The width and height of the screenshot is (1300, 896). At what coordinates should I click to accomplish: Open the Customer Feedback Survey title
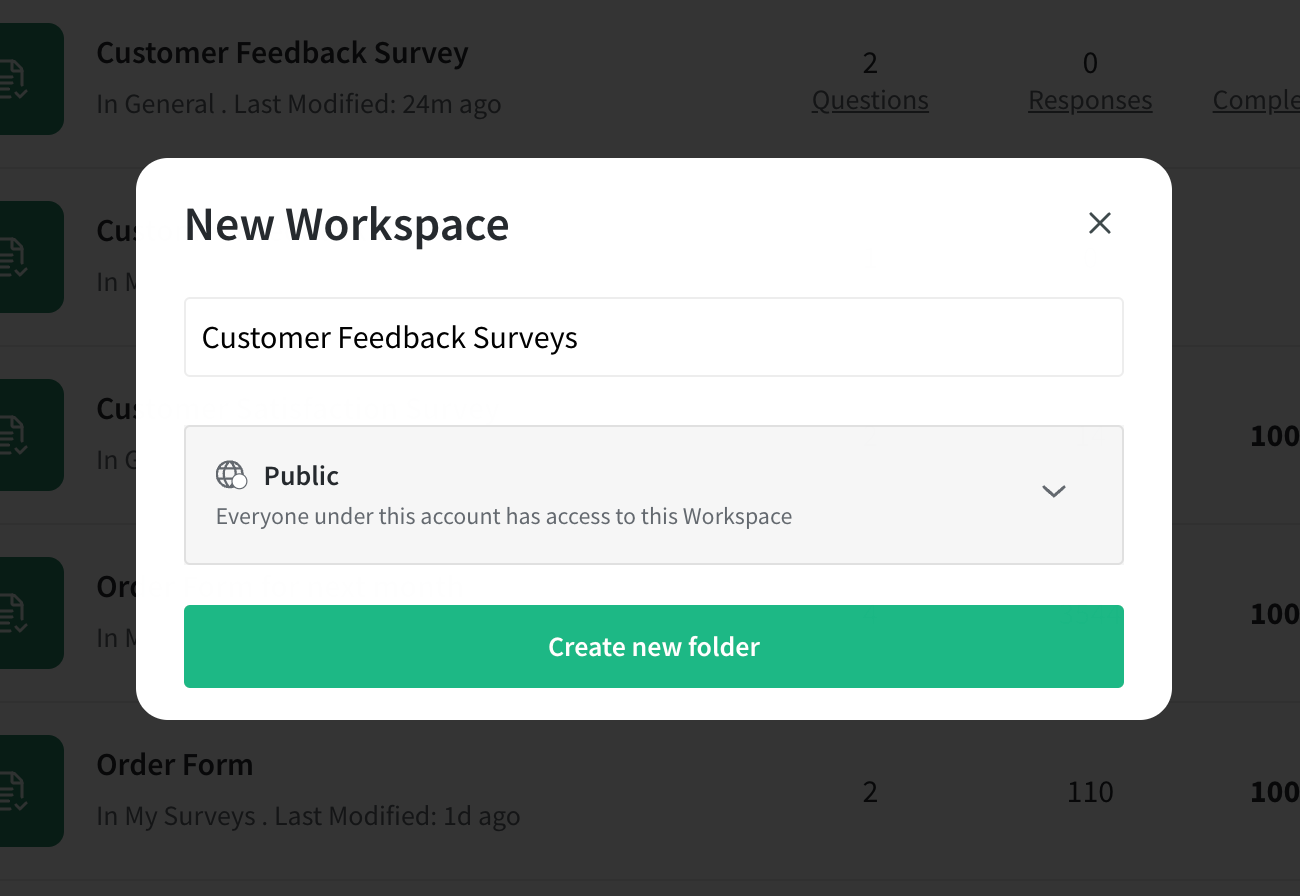(x=282, y=53)
